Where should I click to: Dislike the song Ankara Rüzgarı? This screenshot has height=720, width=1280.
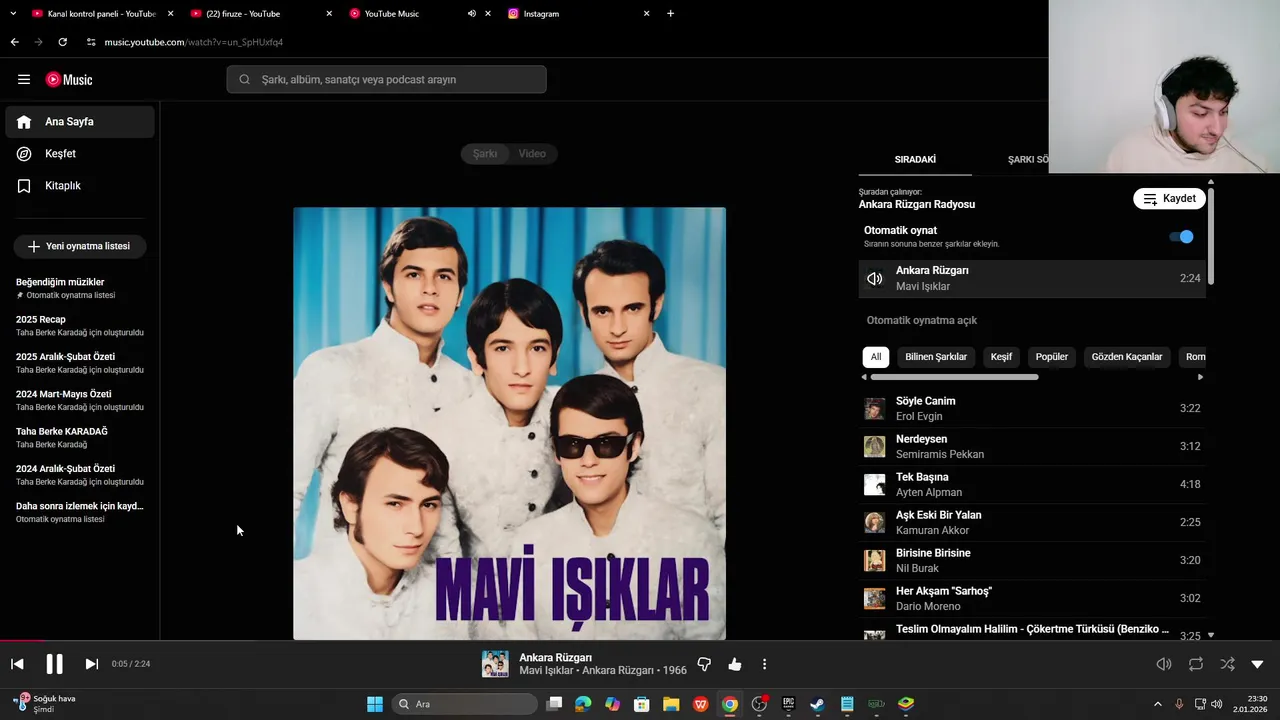[x=704, y=664]
